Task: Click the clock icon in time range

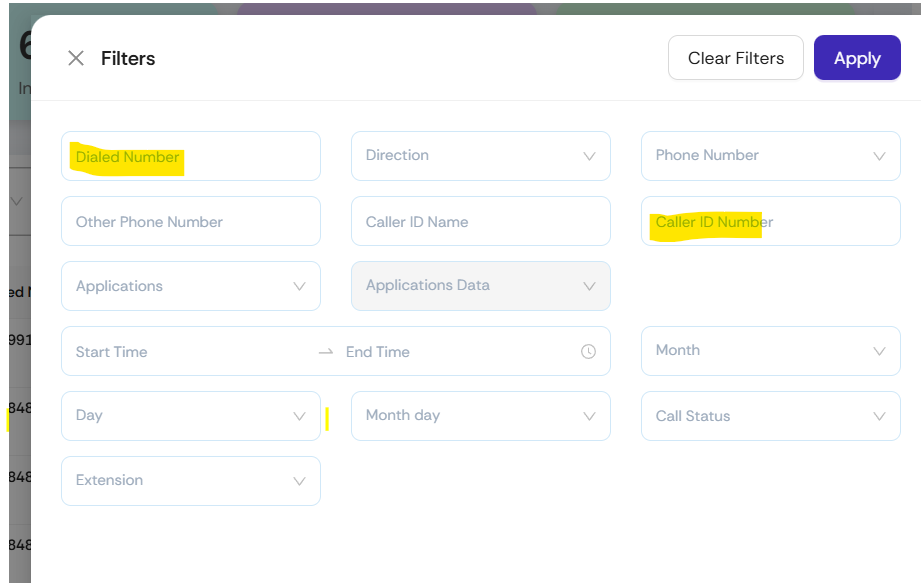Action: pyautogui.click(x=588, y=352)
